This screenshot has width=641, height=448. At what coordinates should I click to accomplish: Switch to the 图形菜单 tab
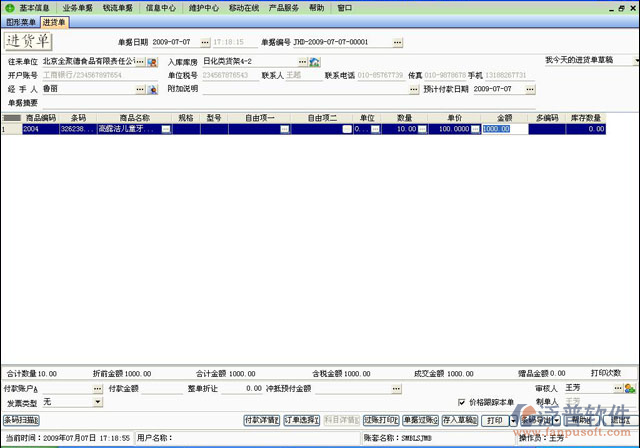[20, 21]
